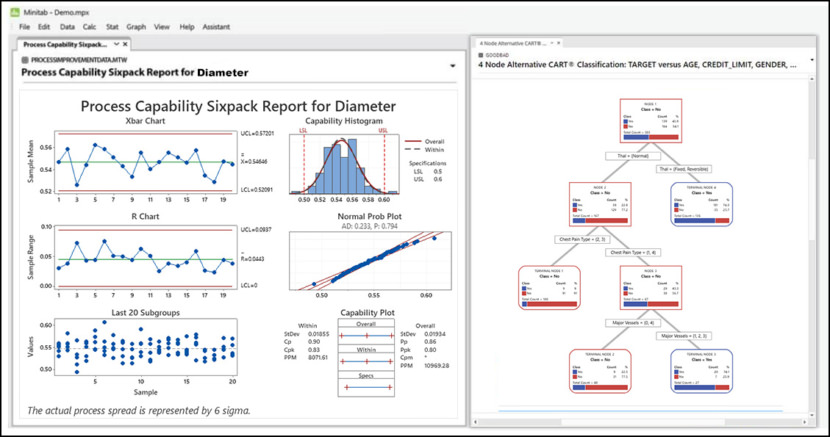Click the Cpk value 0.83

click(313, 350)
